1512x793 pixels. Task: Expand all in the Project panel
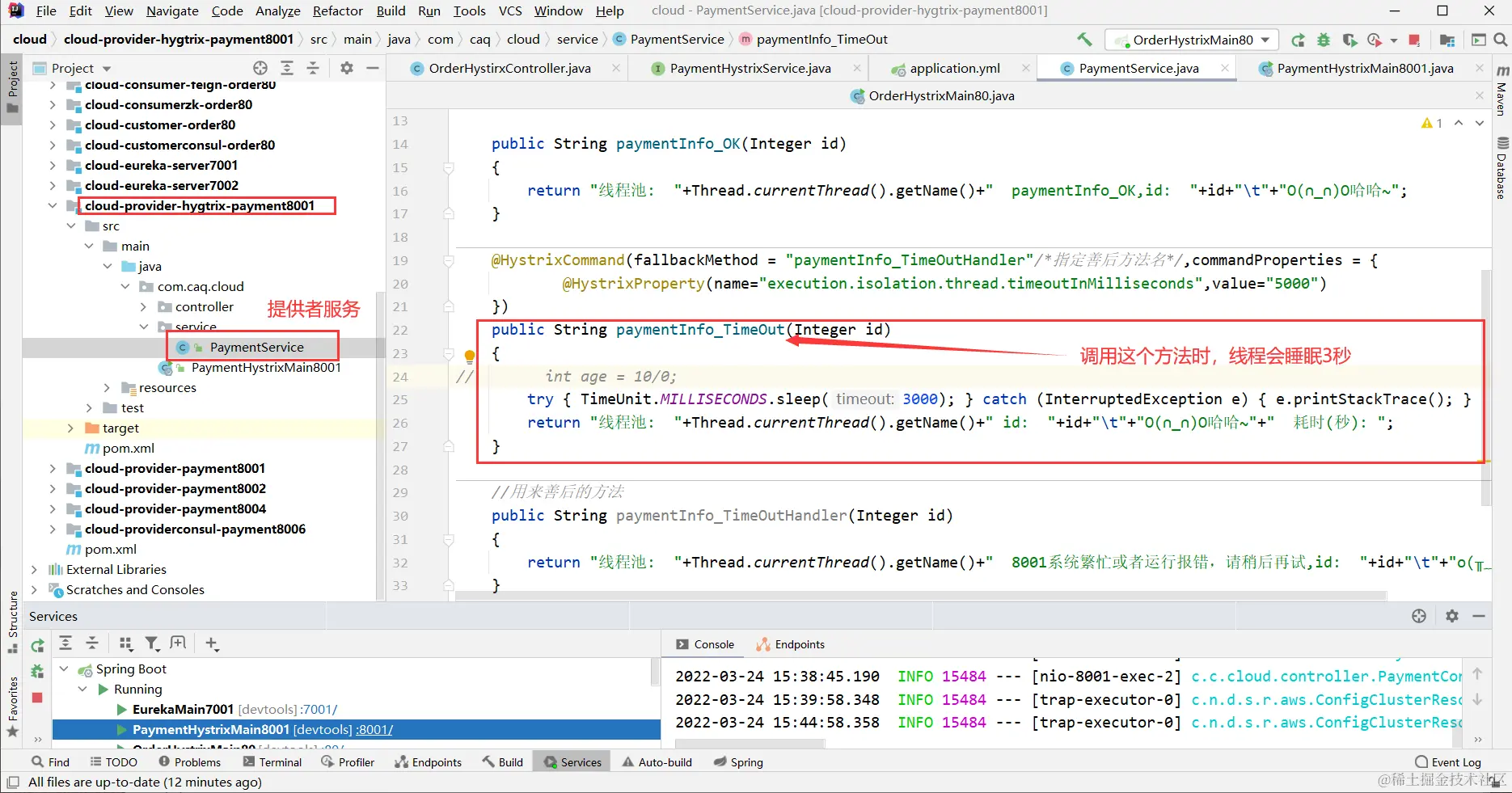(287, 68)
